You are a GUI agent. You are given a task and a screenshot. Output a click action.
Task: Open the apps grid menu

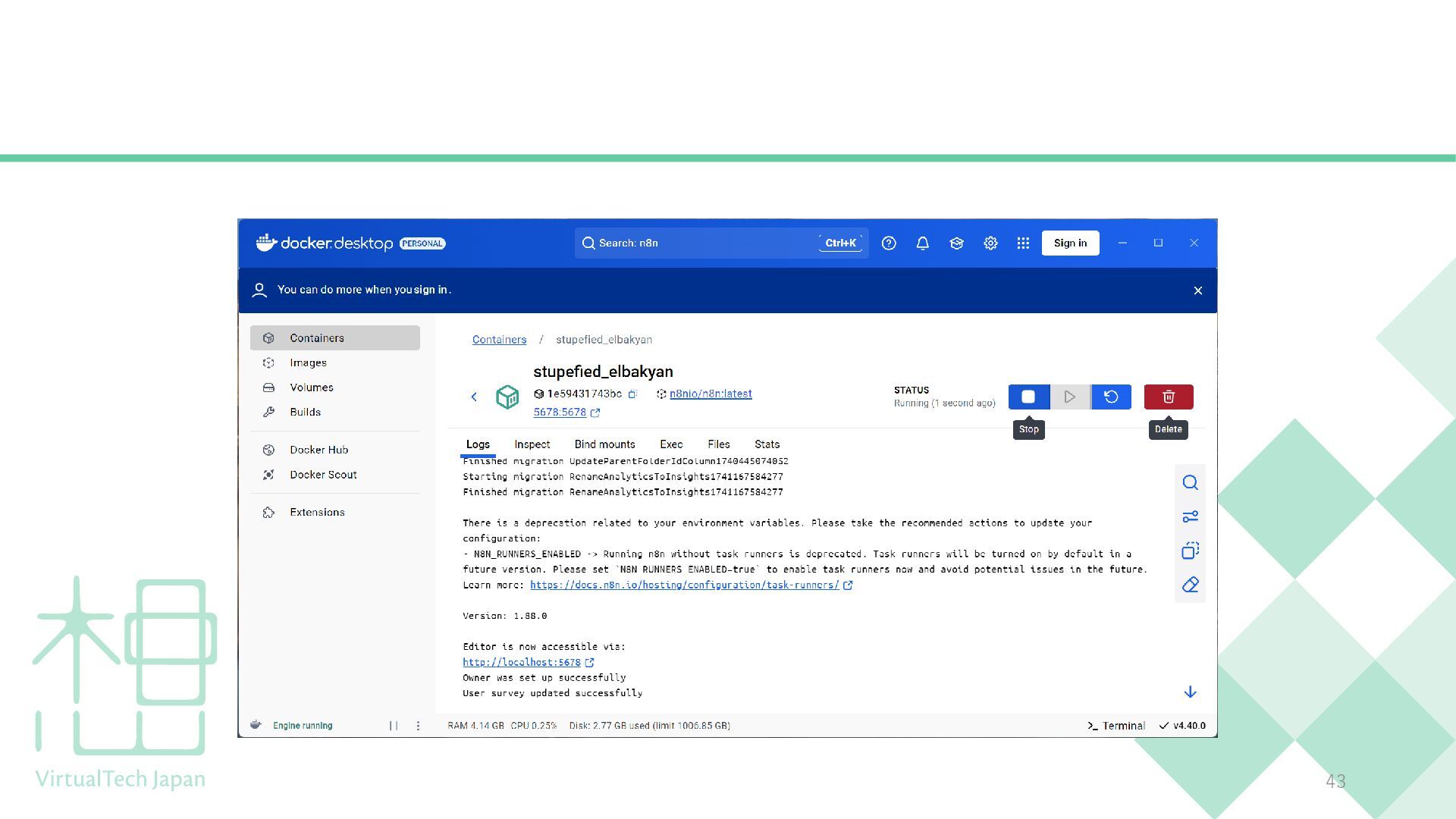click(1023, 243)
